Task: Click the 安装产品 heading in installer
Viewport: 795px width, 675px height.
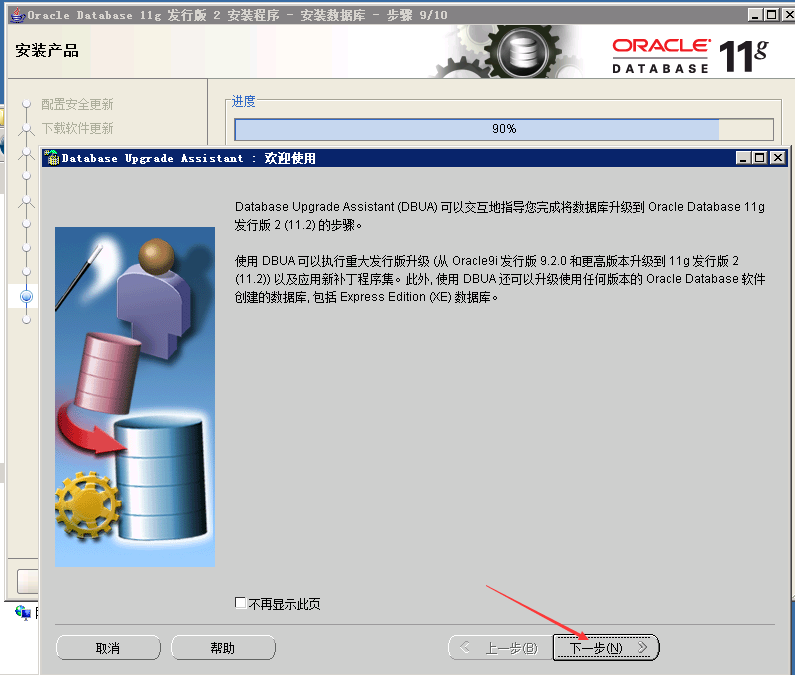Action: click(x=47, y=51)
